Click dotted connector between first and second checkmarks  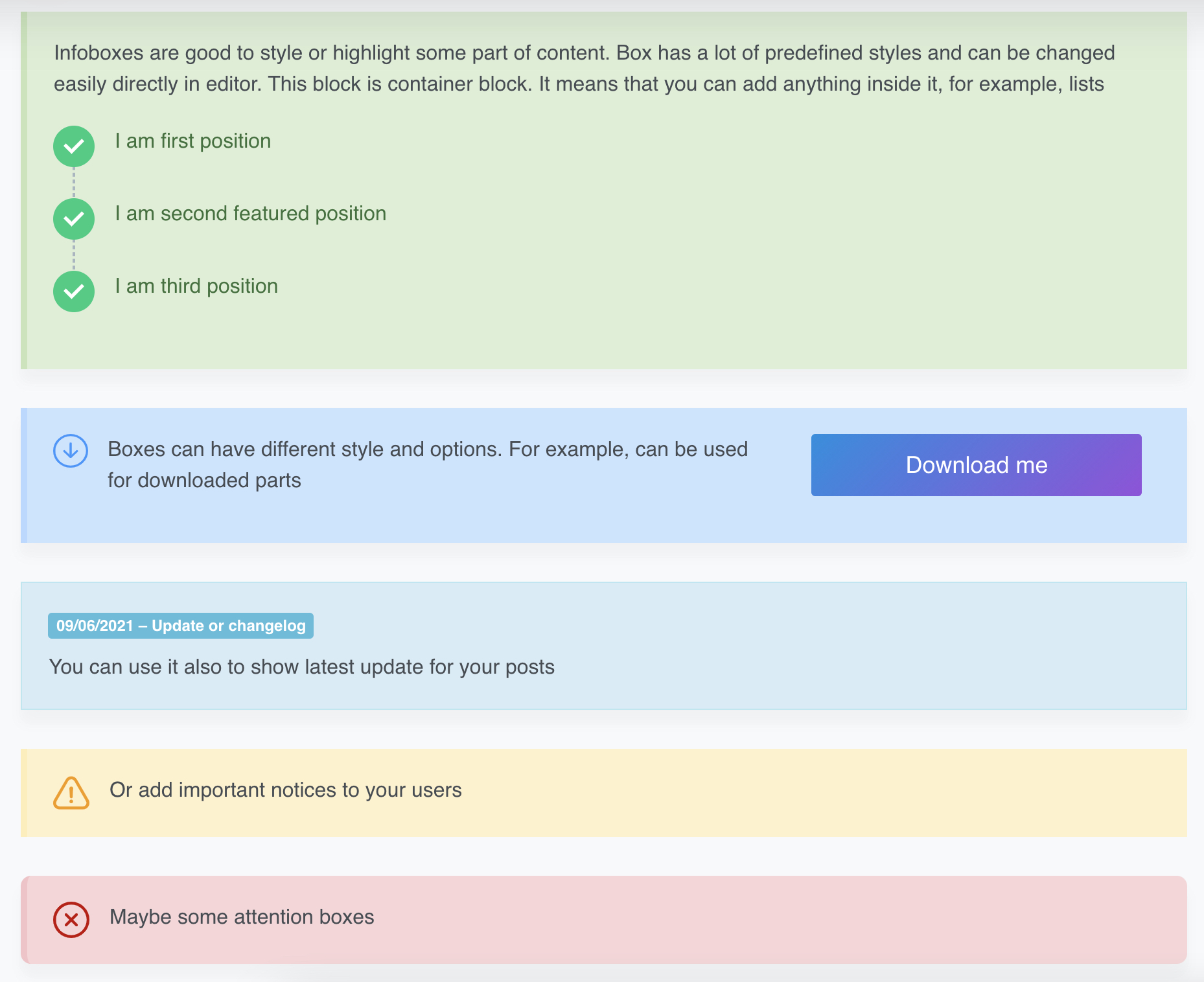(74, 183)
